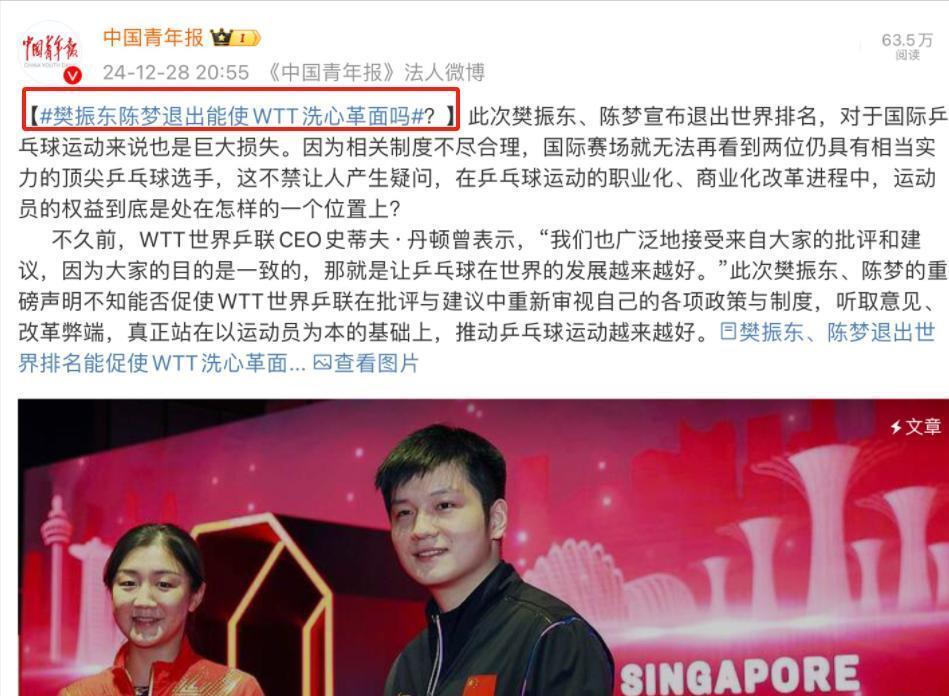Viewport: 949px width, 696px height.
Task: Open hashtag #樊振东陈梦退出能使WTT洗心革面吗#
Action: [232, 116]
